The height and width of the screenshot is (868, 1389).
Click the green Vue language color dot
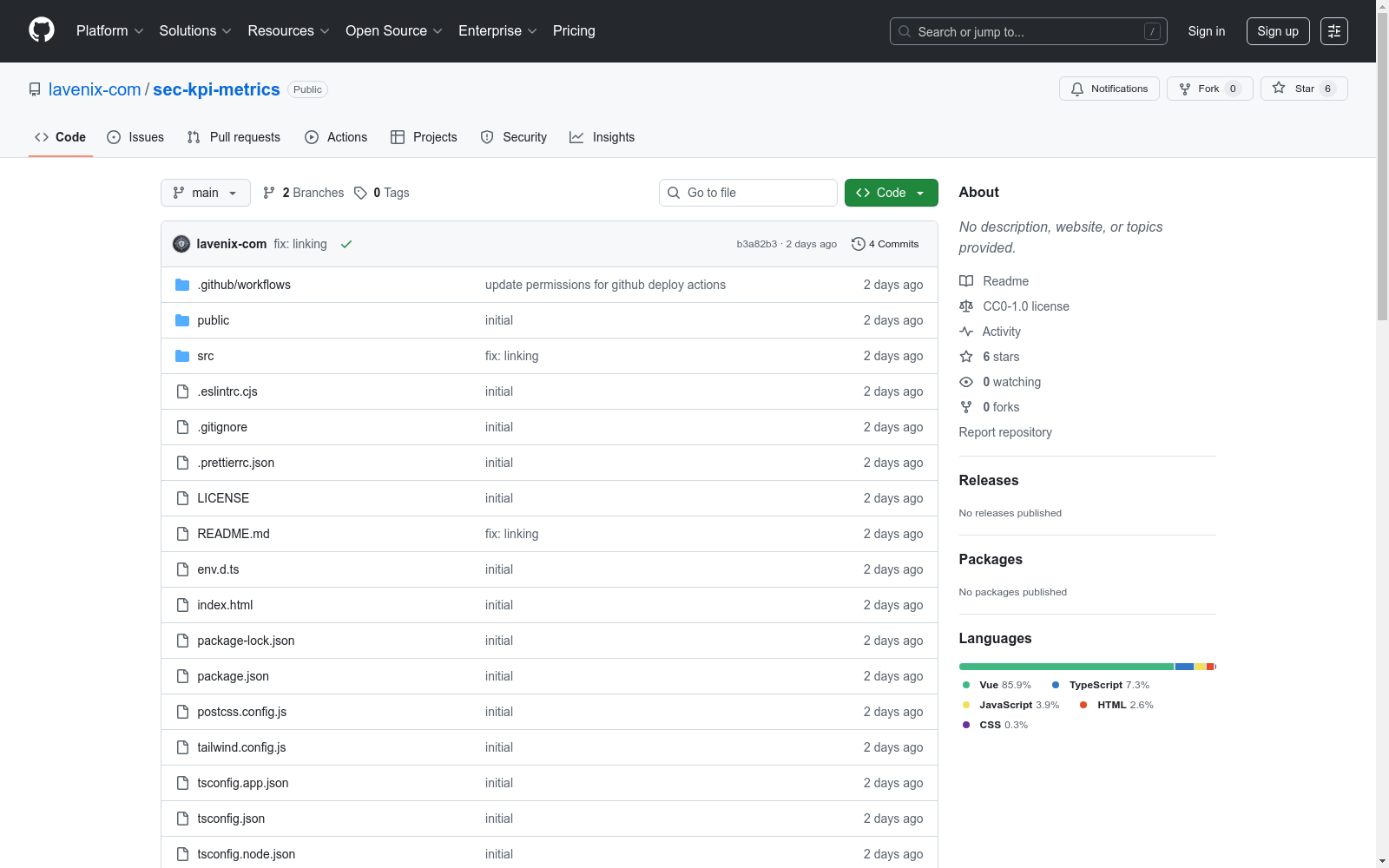click(966, 685)
